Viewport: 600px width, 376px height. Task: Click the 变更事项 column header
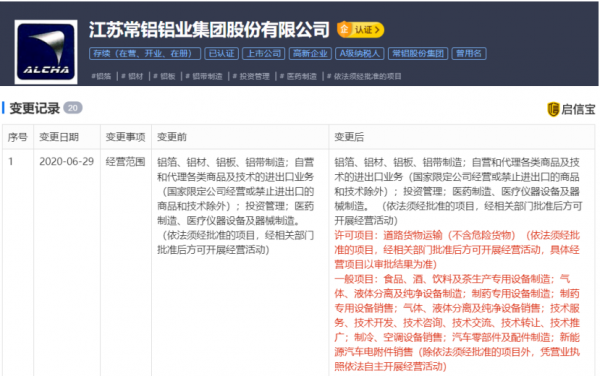pos(126,137)
